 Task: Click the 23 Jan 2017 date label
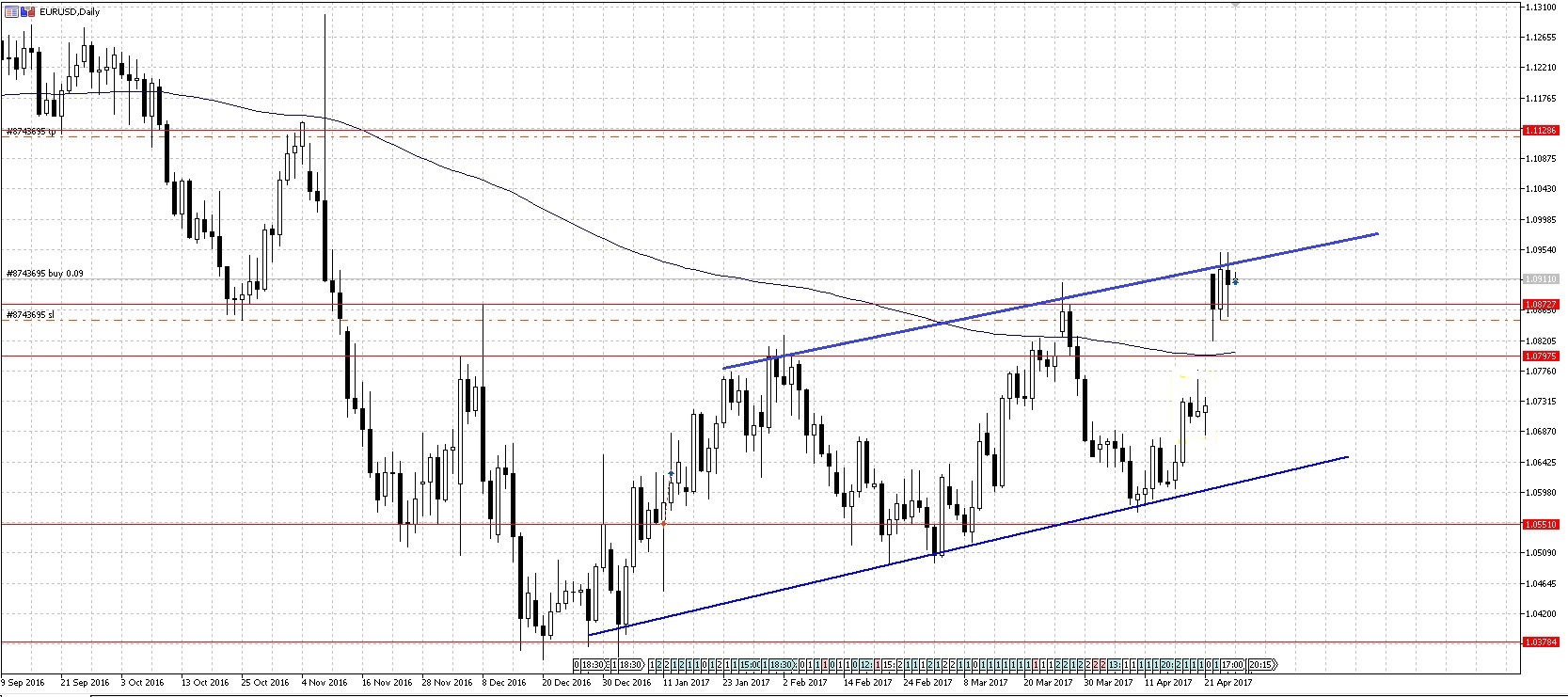(747, 682)
